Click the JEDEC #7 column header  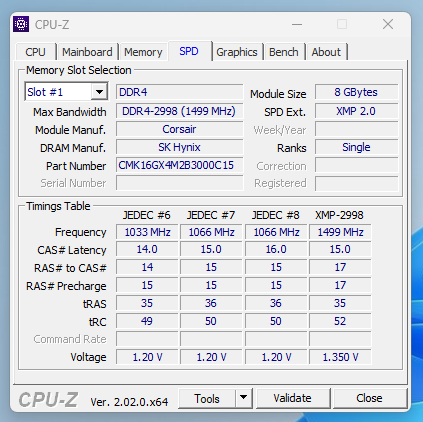coord(211,215)
